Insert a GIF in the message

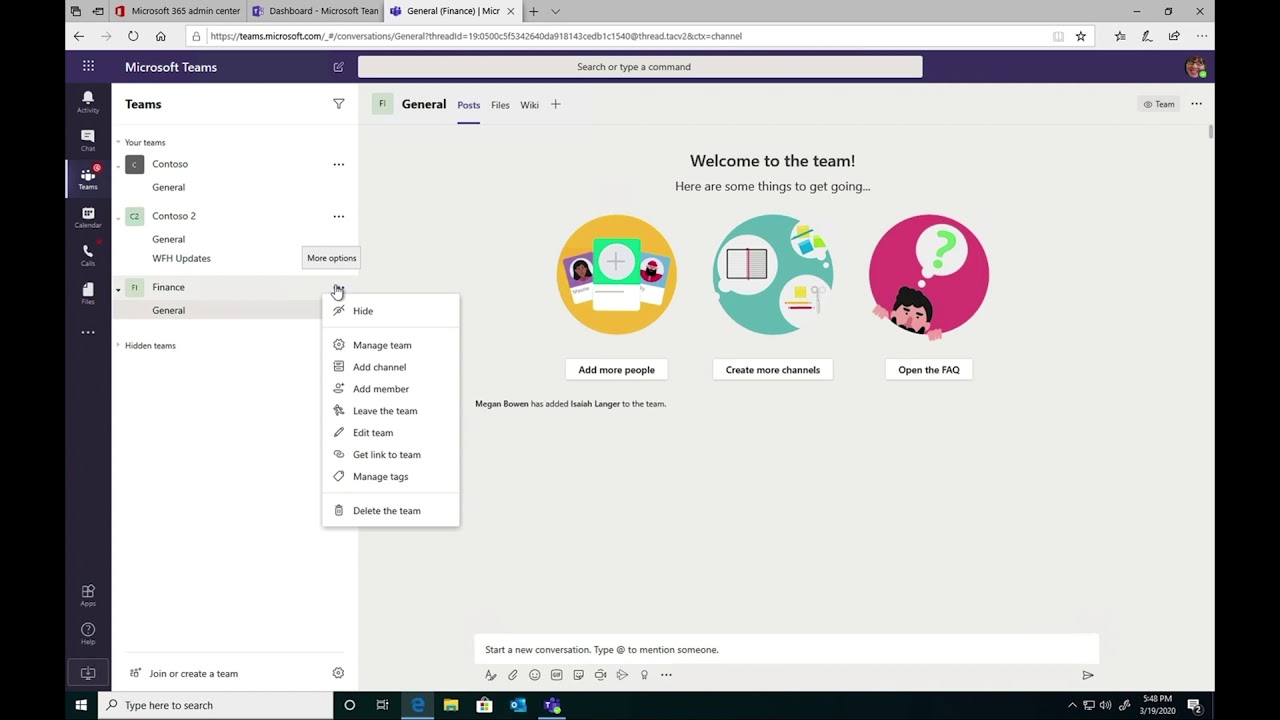[557, 675]
